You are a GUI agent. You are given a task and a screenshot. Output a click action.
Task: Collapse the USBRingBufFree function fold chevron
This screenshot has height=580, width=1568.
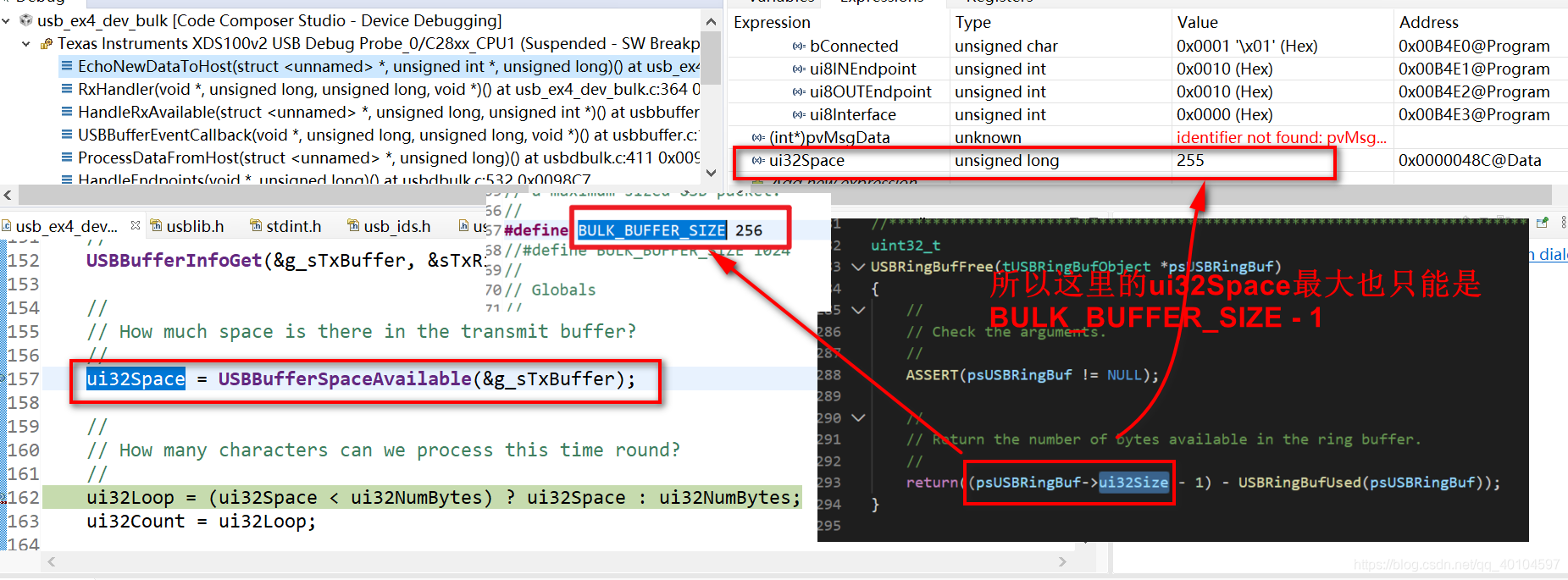click(x=858, y=267)
